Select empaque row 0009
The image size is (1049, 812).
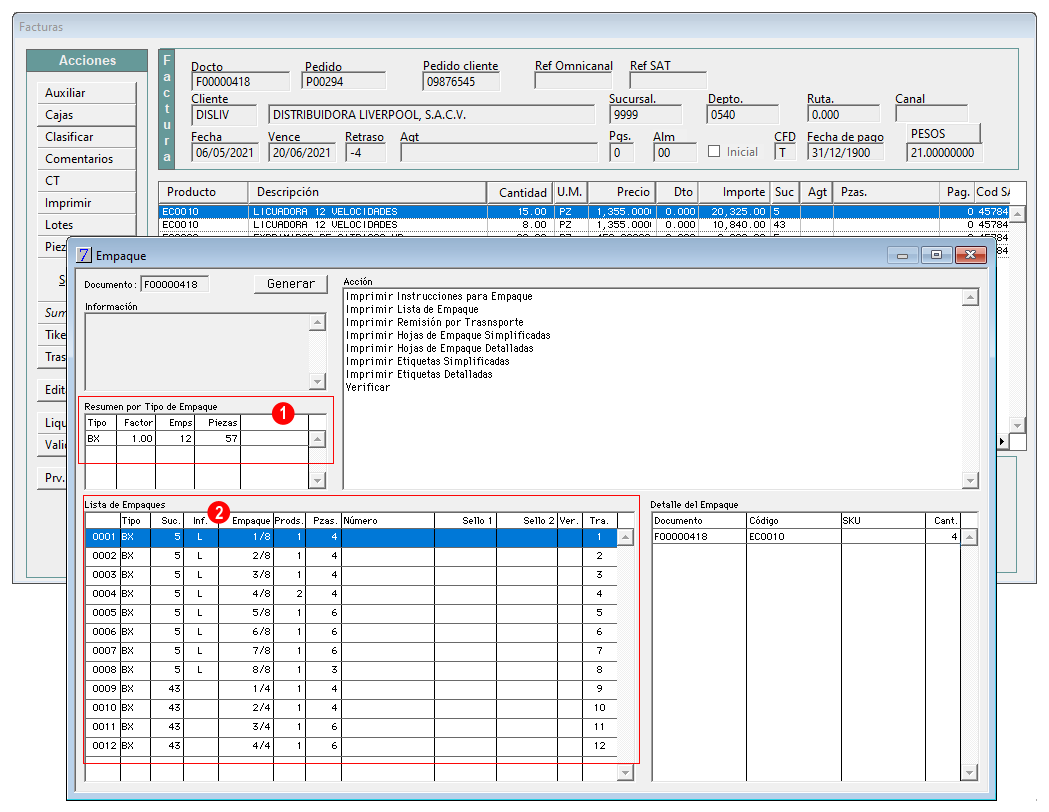351,689
